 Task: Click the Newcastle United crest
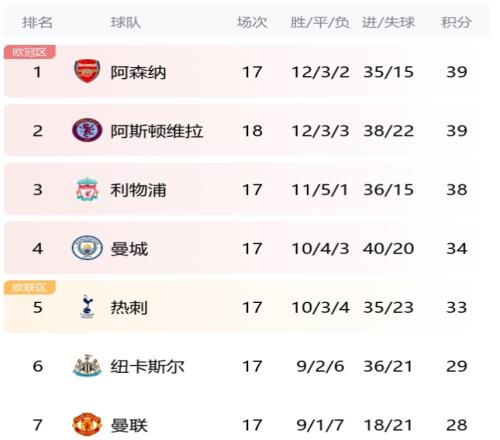click(x=87, y=366)
